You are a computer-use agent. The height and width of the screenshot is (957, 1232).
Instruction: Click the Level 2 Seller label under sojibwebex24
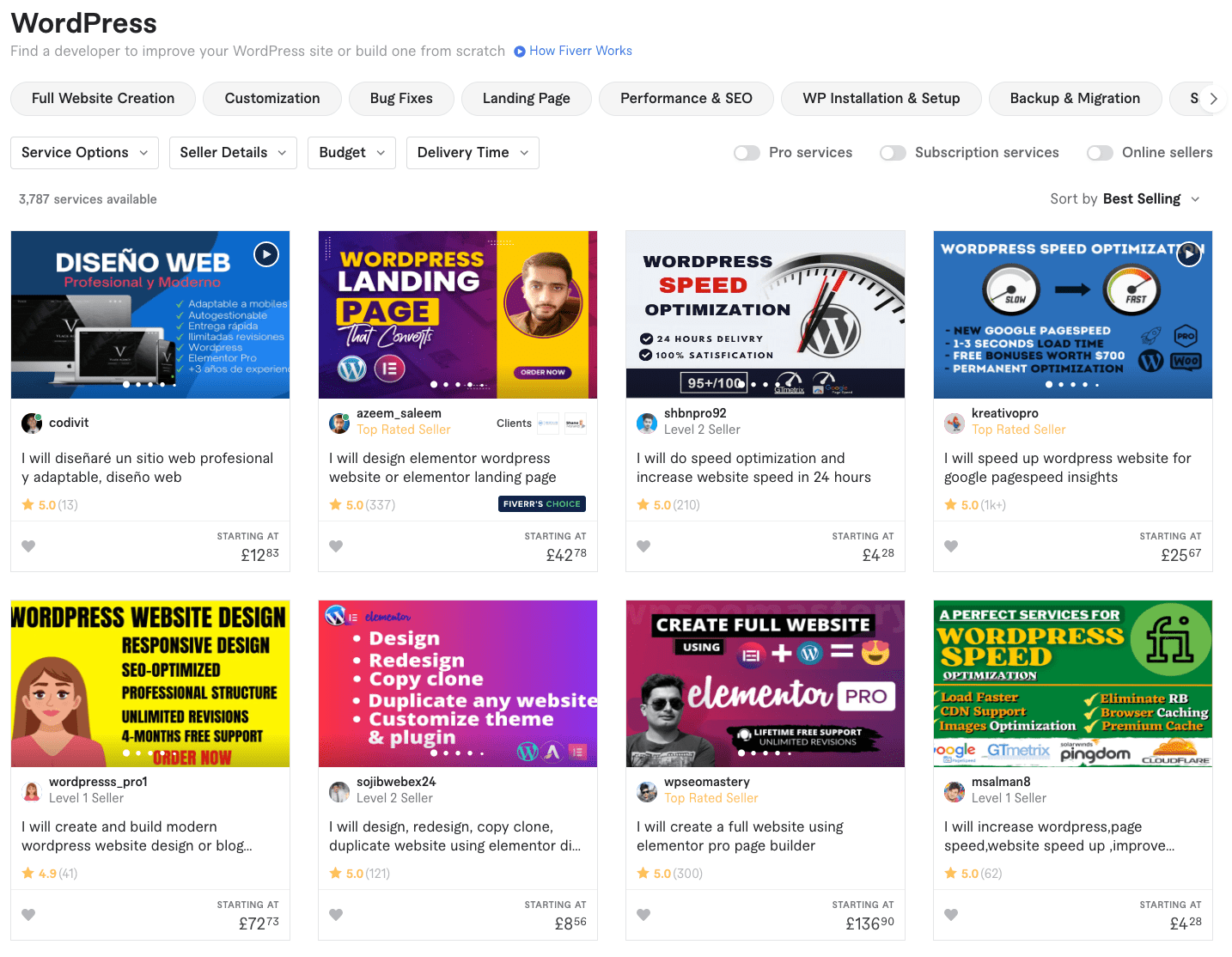(394, 798)
